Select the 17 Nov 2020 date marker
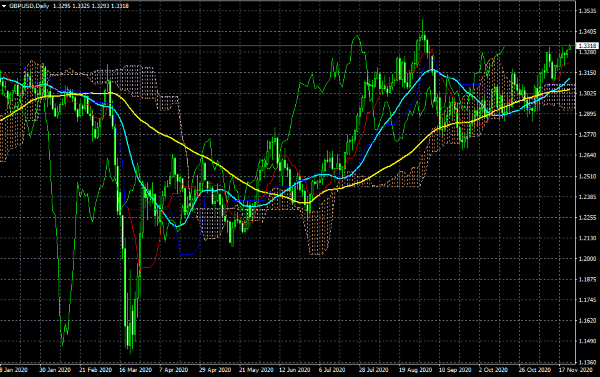 pyautogui.click(x=575, y=370)
